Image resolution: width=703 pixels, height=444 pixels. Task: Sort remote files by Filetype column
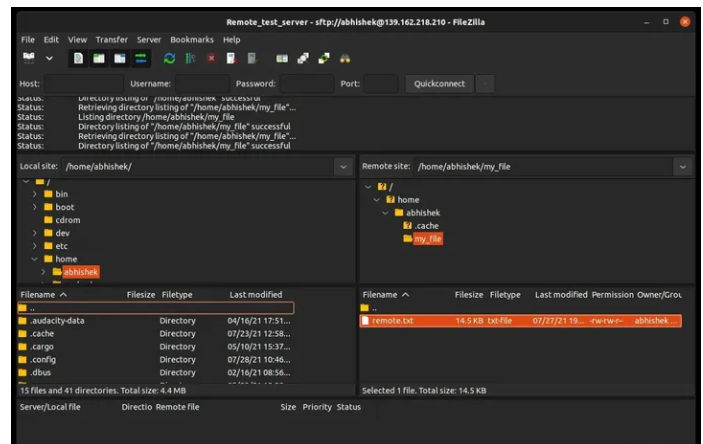click(505, 295)
